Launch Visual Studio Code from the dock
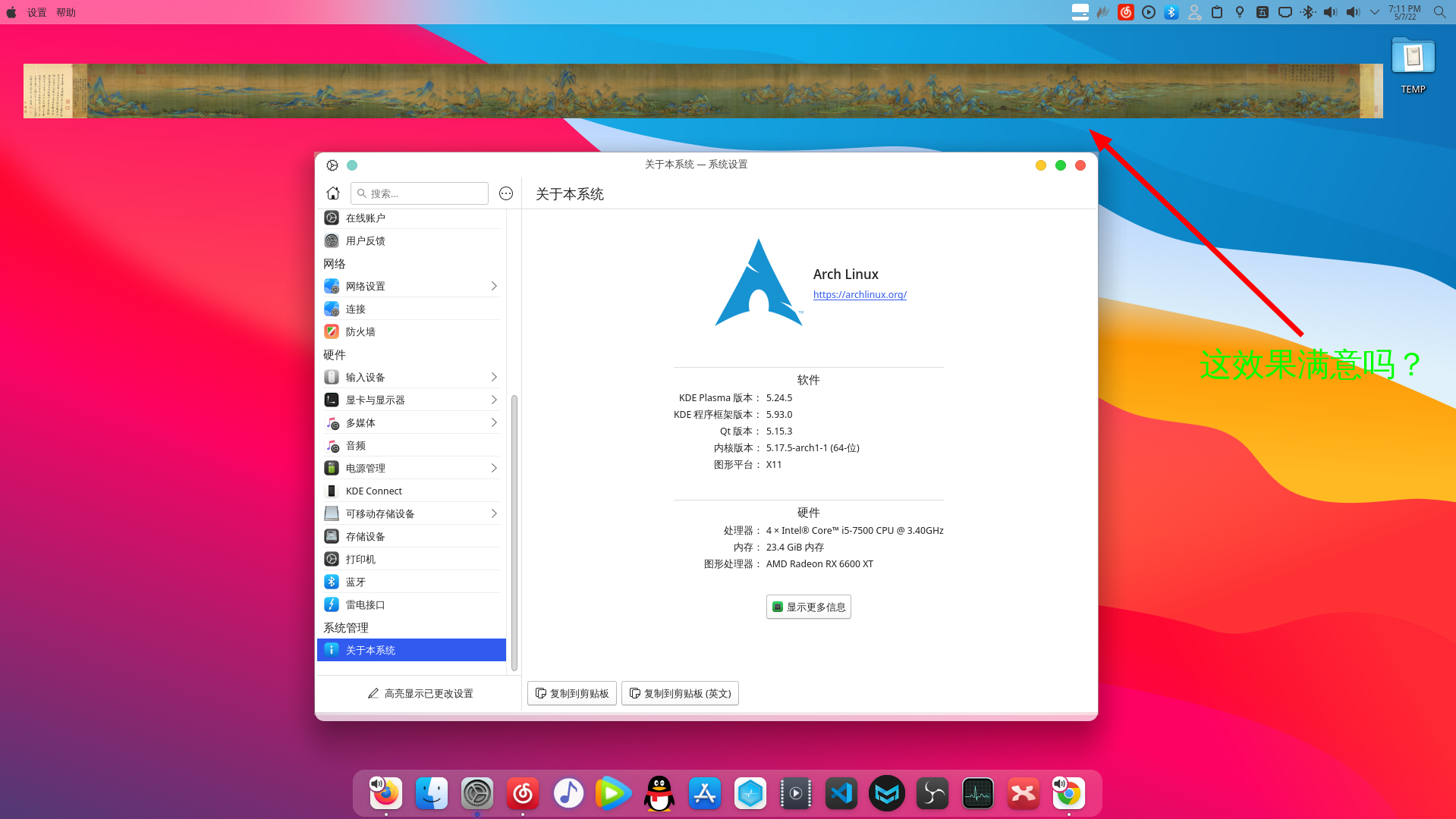The width and height of the screenshot is (1456, 819). [841, 793]
